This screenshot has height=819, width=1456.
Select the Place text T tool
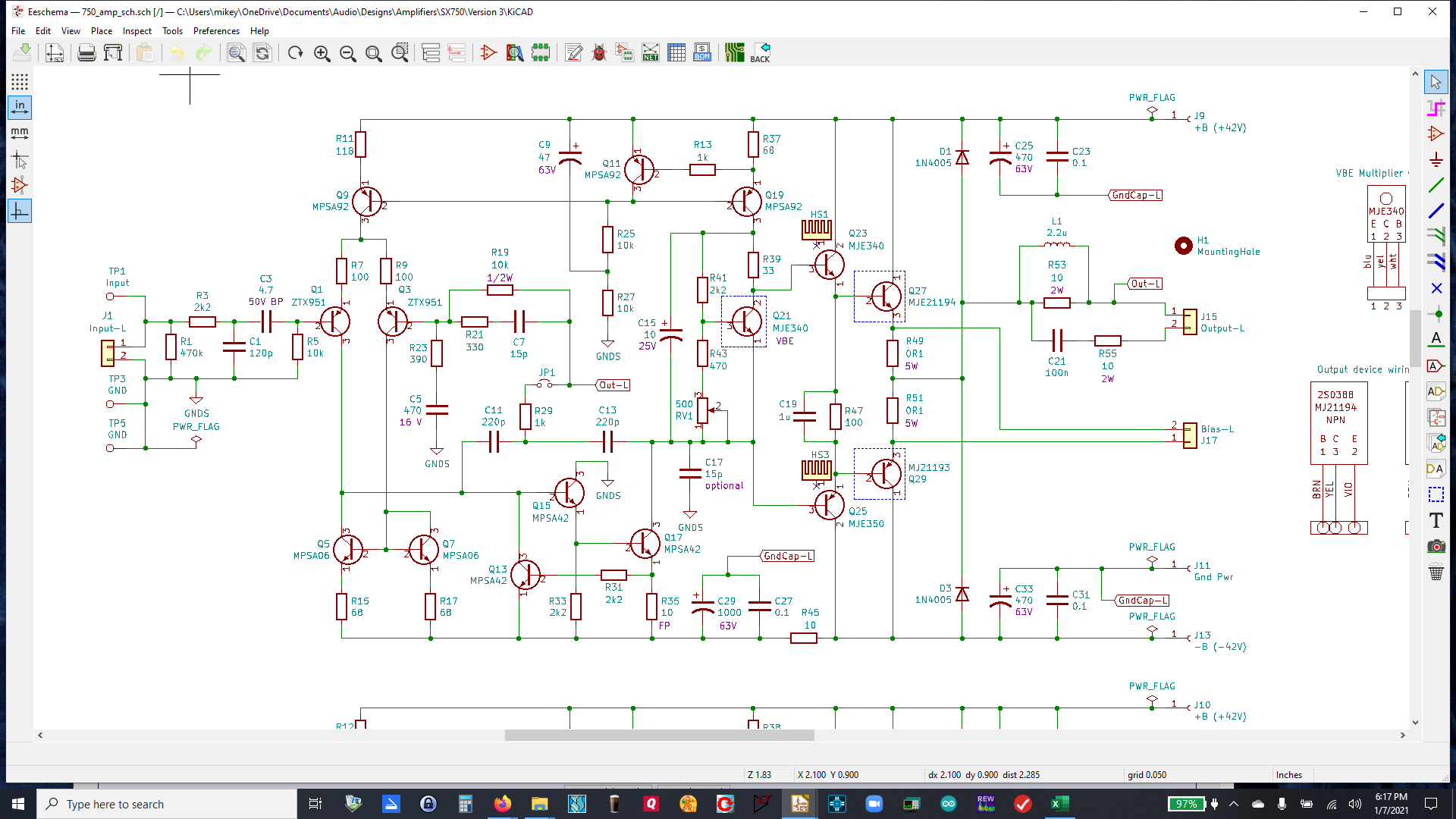click(1436, 520)
